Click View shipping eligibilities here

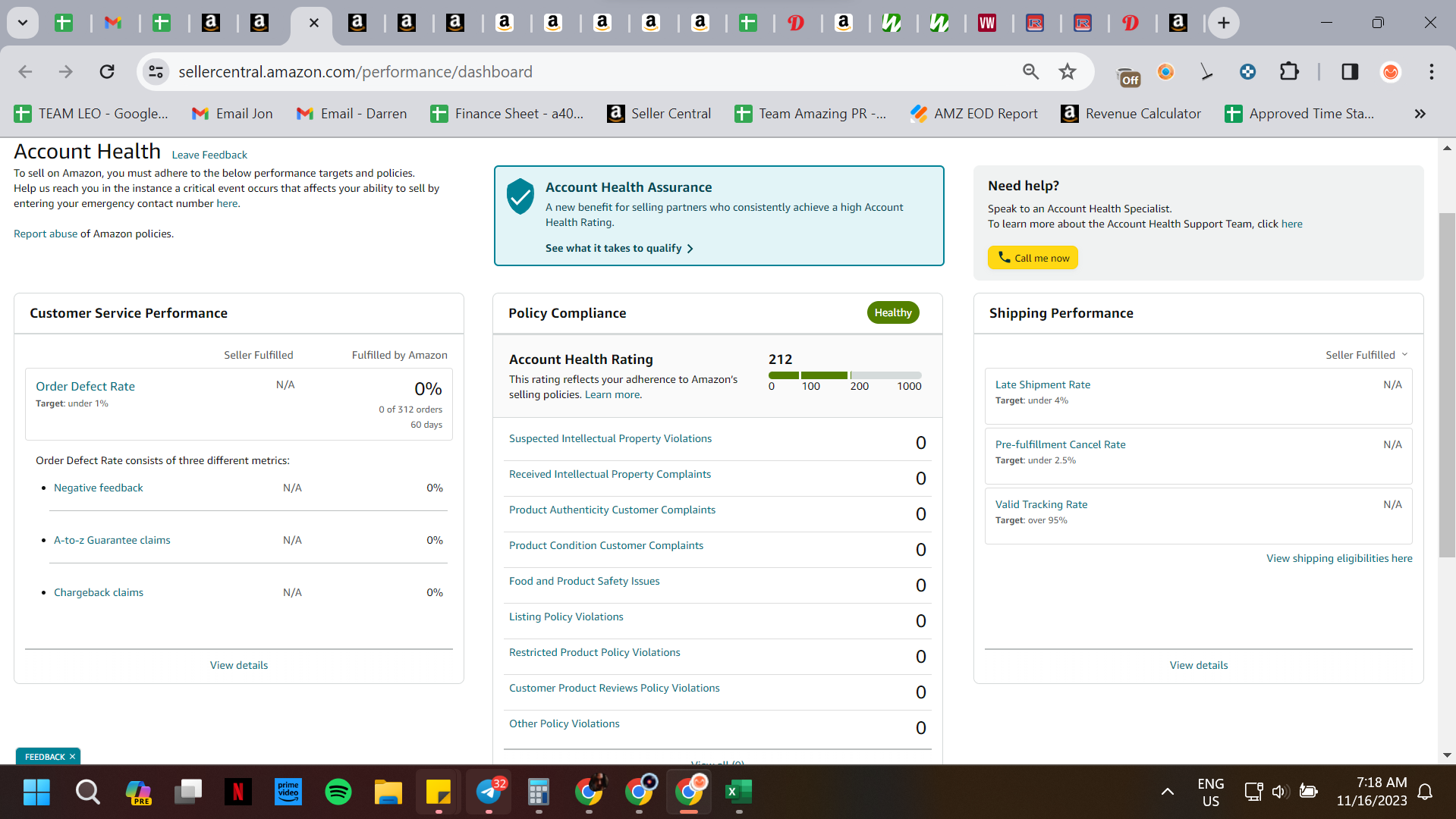click(x=1339, y=558)
